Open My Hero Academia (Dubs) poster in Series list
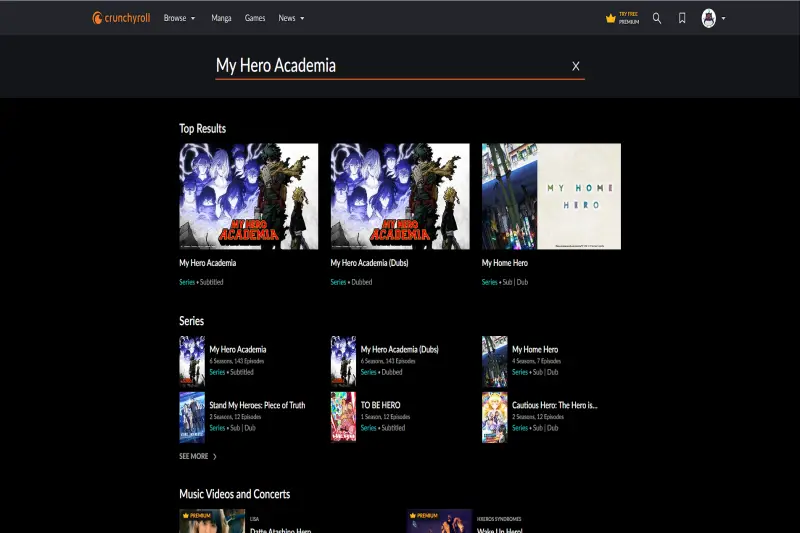 [x=343, y=361]
